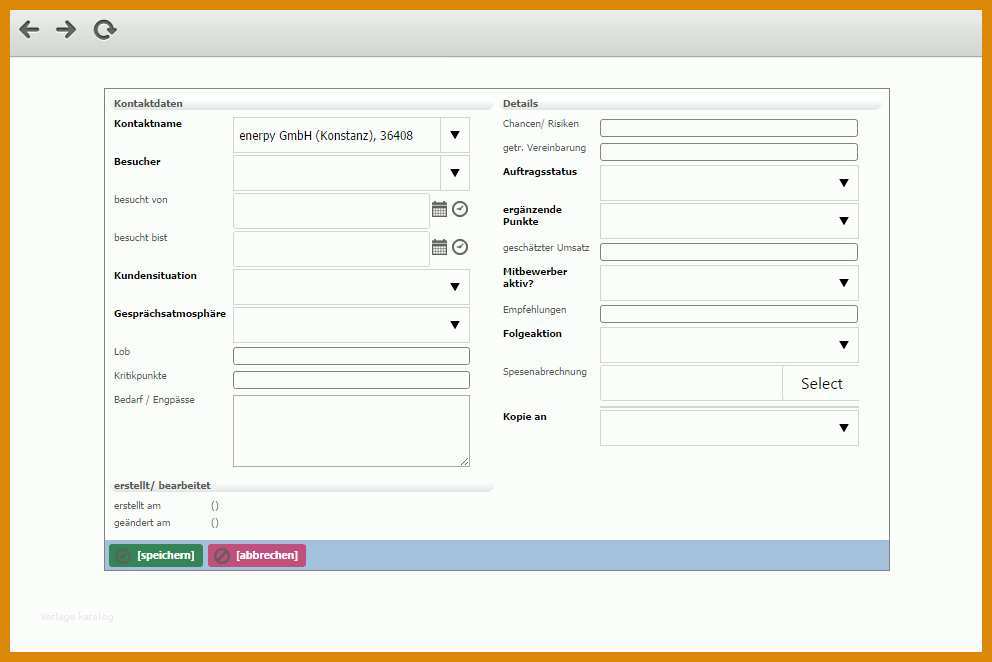
Task: Click the Details section heading
Action: 520,103
